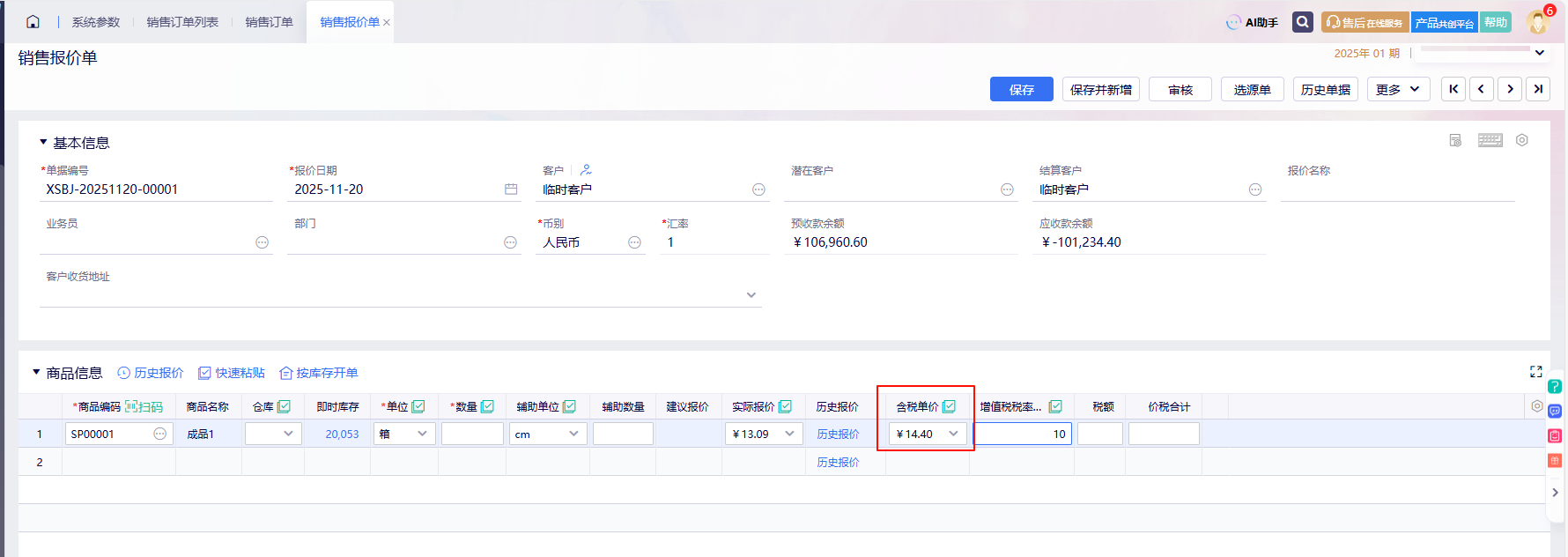1568x557 pixels.
Task: Open blue chat side icon
Action: (1555, 411)
